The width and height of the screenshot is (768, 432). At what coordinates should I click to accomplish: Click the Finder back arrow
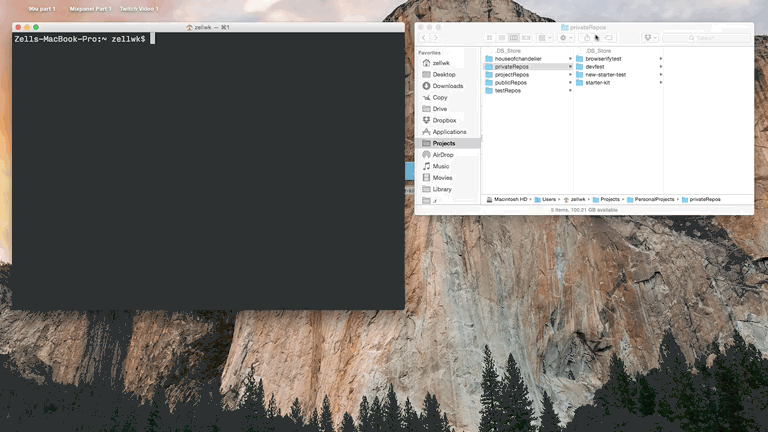pos(423,38)
